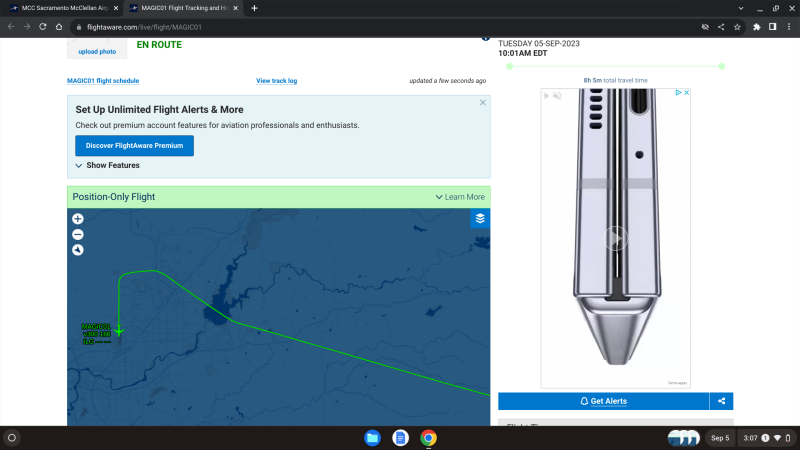Click the upload photo link
800x450 pixels.
tap(97, 52)
